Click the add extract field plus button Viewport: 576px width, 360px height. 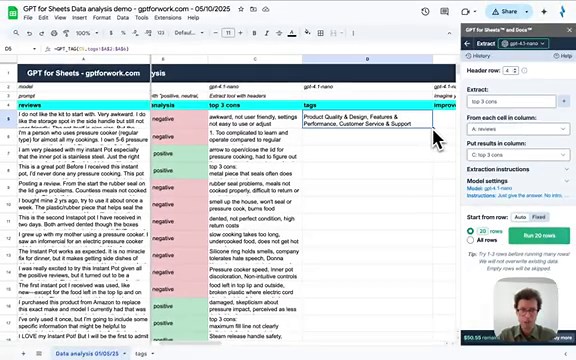pos(564,101)
